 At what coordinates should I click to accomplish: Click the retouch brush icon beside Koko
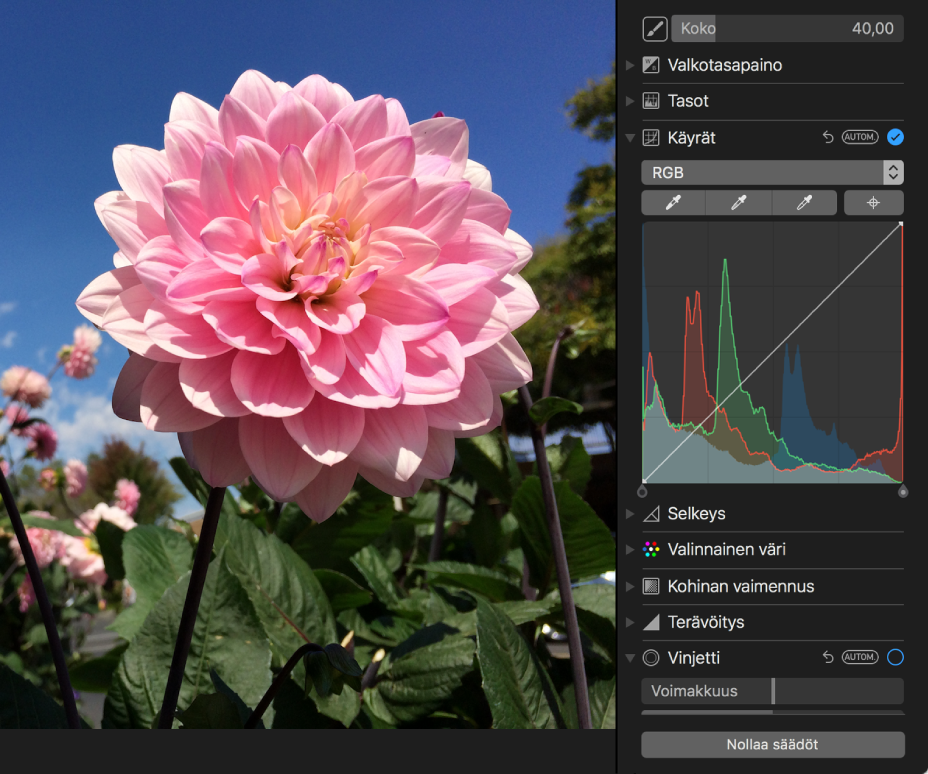655,29
